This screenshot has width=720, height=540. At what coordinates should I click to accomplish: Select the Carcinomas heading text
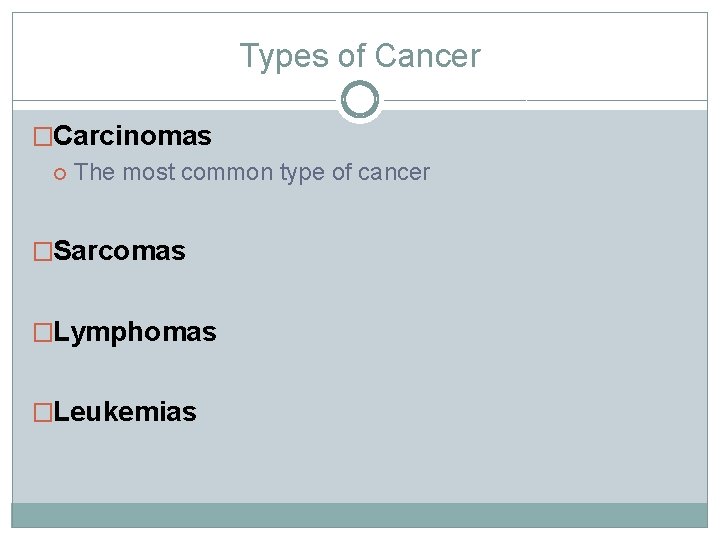point(132,135)
